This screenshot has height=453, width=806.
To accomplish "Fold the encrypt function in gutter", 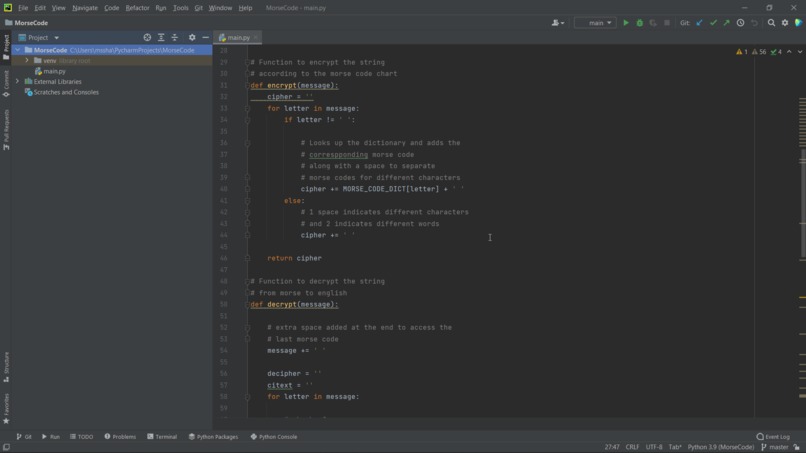I will click(247, 85).
